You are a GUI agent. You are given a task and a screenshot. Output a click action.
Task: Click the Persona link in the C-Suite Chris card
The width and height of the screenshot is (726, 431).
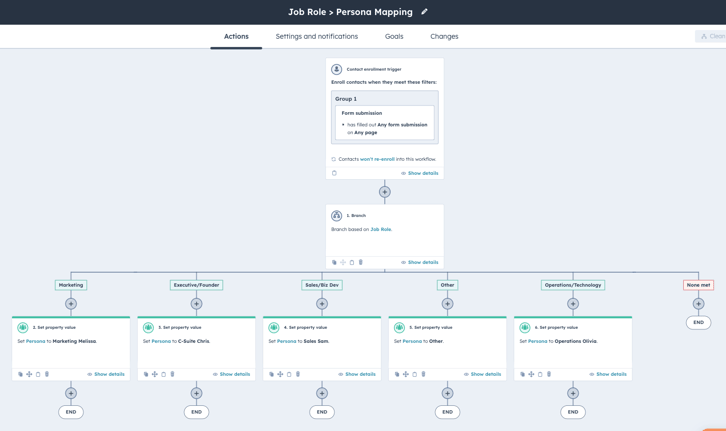(161, 341)
